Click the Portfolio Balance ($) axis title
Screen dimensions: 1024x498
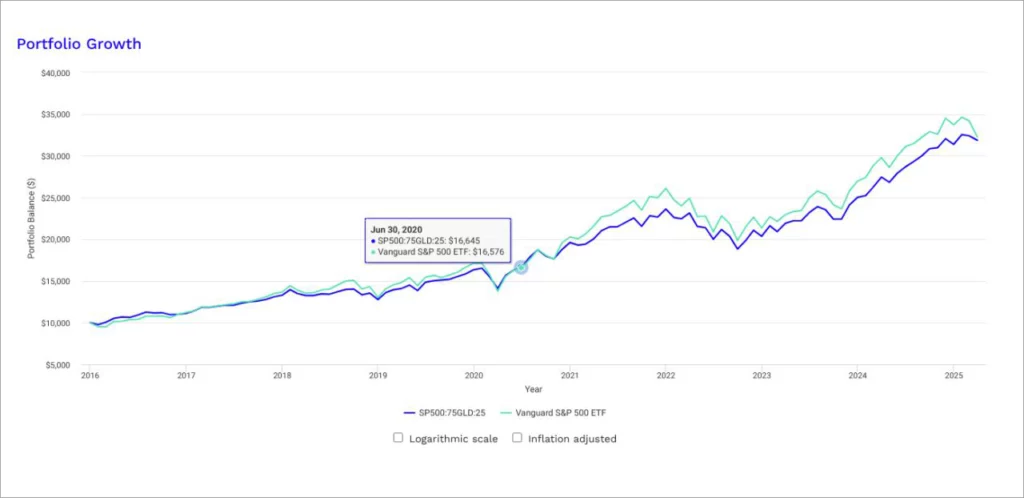(30, 217)
